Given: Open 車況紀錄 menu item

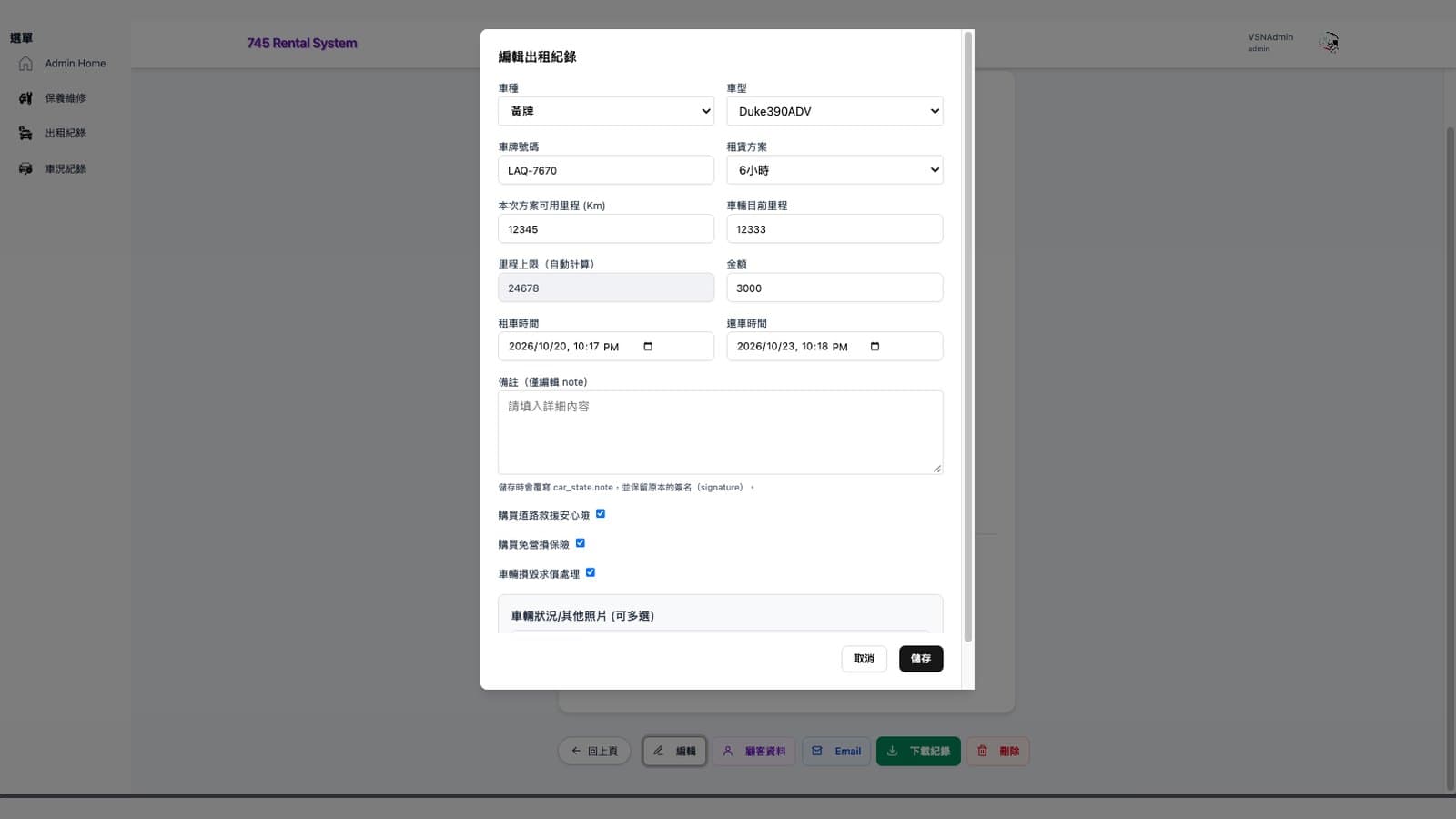Looking at the screenshot, I should [x=64, y=169].
